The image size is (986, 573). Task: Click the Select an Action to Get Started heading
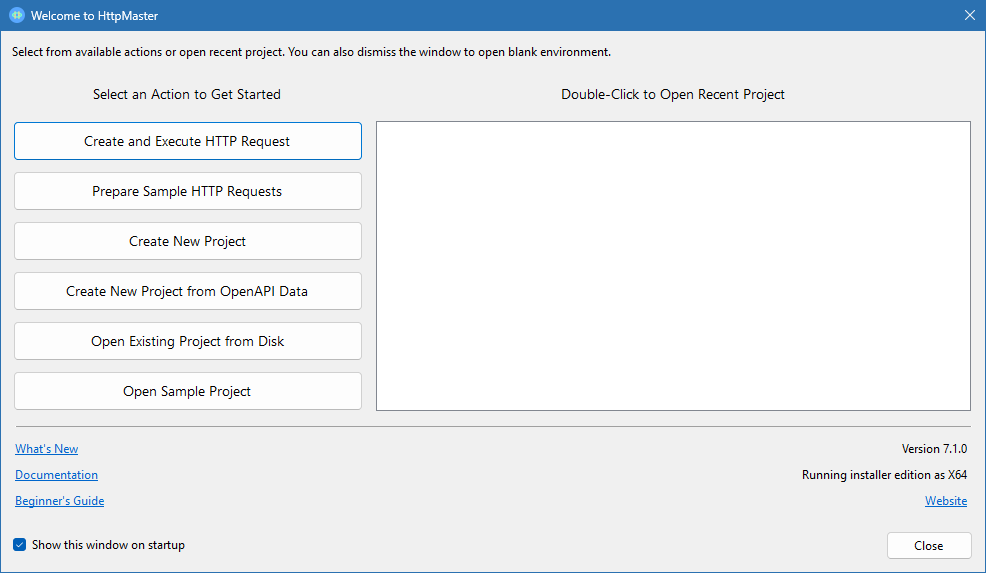click(187, 94)
